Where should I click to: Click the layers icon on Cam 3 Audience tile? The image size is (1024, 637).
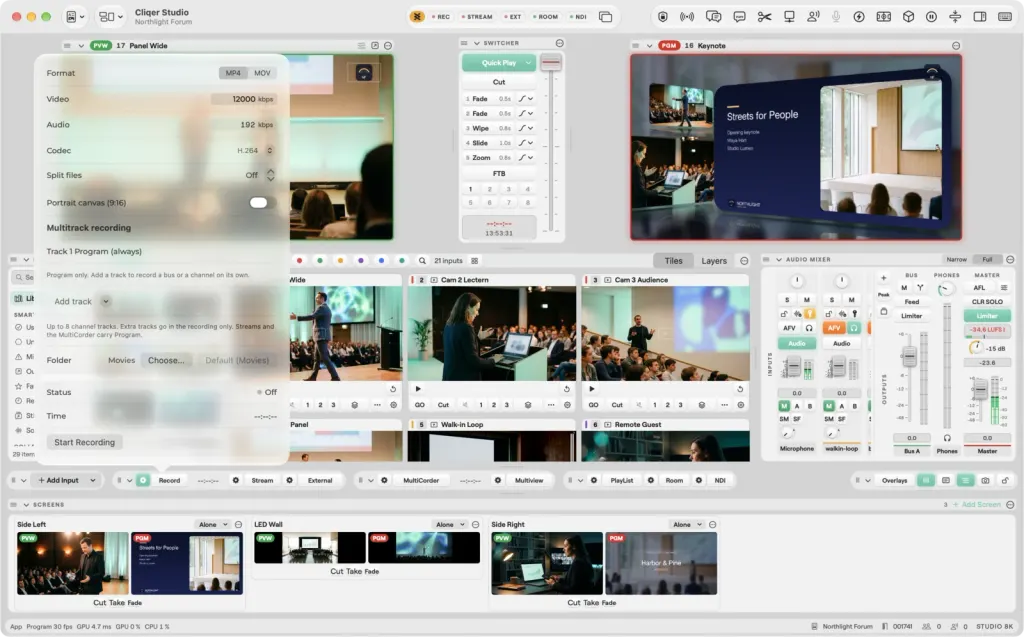point(701,405)
